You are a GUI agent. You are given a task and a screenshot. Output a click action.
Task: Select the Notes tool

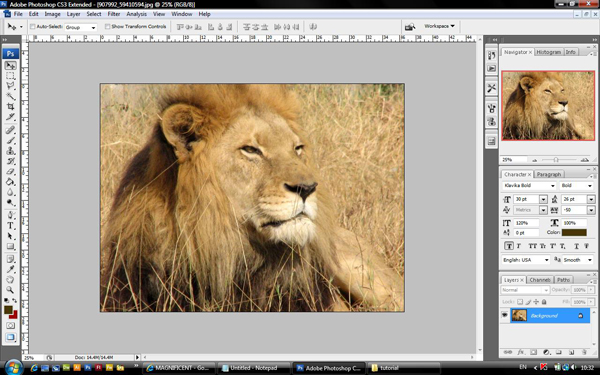click(10, 259)
